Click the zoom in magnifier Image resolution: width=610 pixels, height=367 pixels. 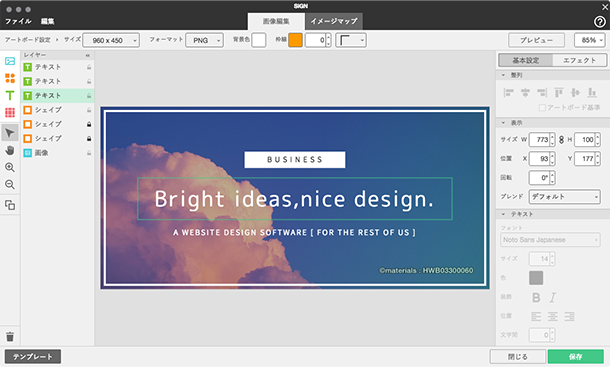[10, 167]
